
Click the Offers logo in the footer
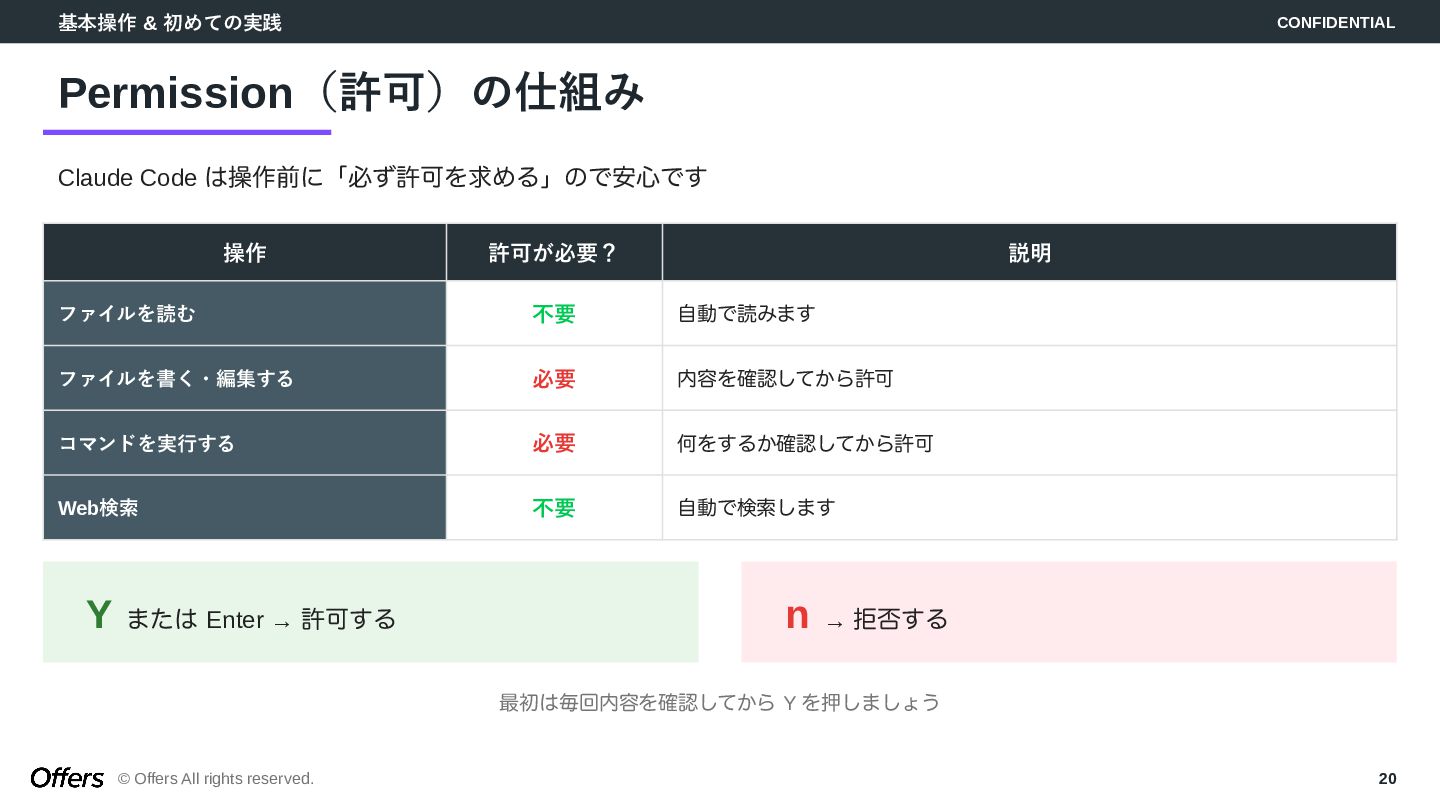[x=67, y=778]
